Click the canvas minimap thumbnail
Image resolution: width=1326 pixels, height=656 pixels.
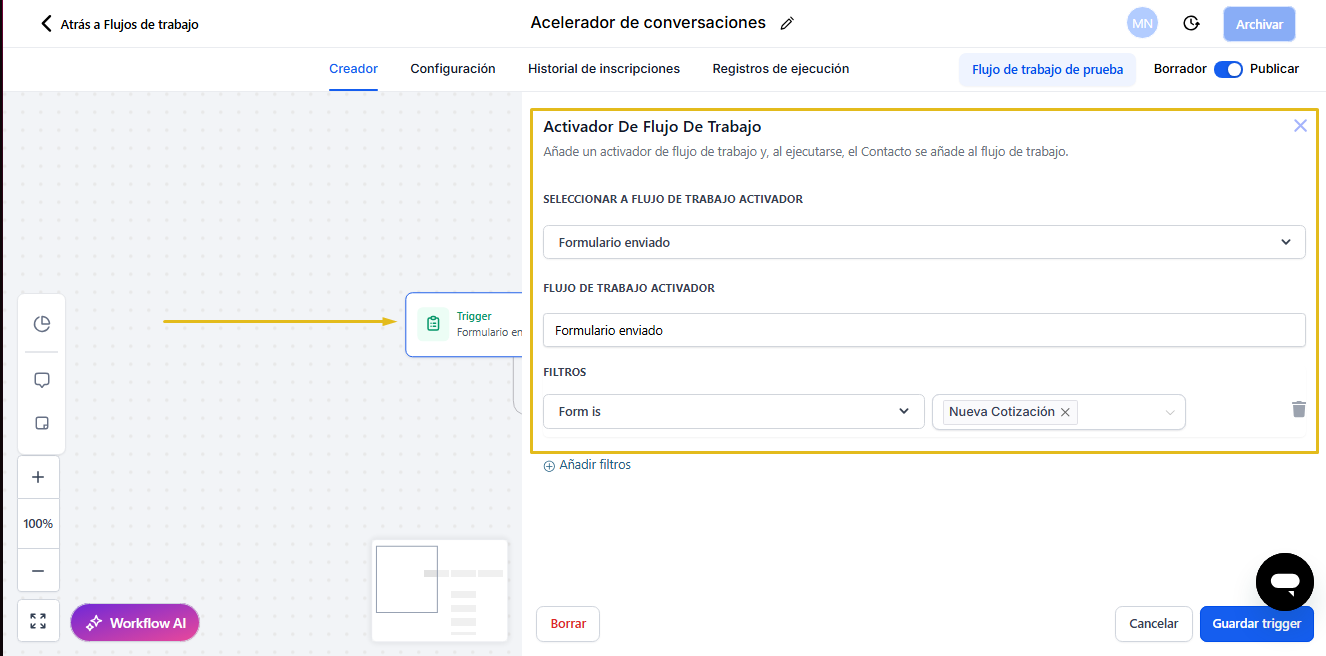point(440,590)
